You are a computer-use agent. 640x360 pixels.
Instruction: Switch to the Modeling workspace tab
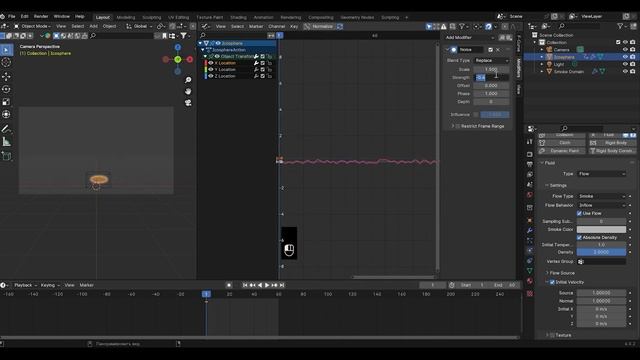click(x=126, y=18)
